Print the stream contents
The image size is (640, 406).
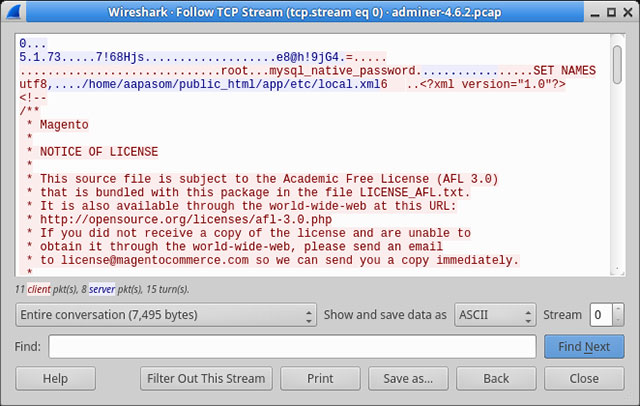[320, 379]
